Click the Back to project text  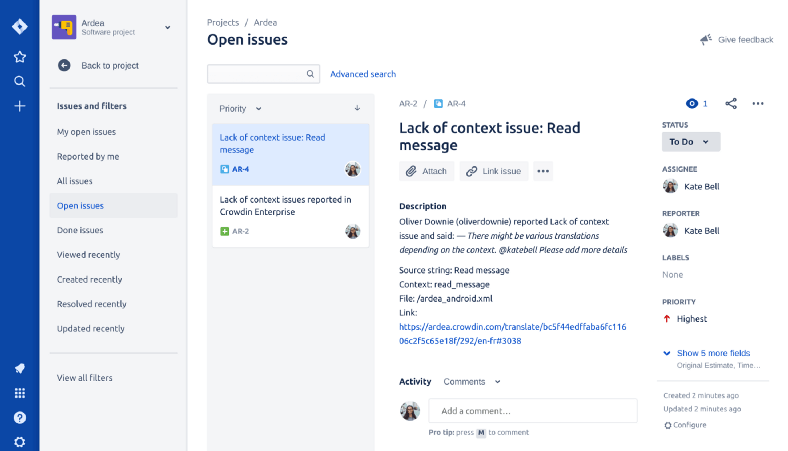pyautogui.click(x=110, y=65)
